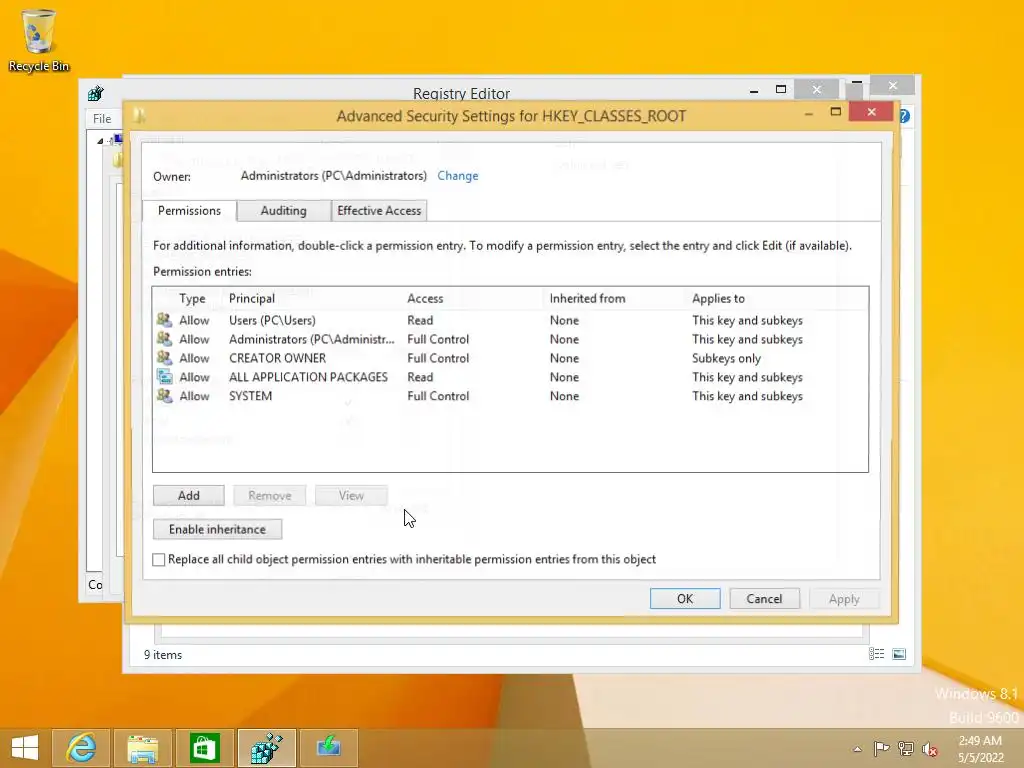This screenshot has width=1024, height=768.
Task: Check Replace all child object permission entries
Action: click(x=159, y=560)
